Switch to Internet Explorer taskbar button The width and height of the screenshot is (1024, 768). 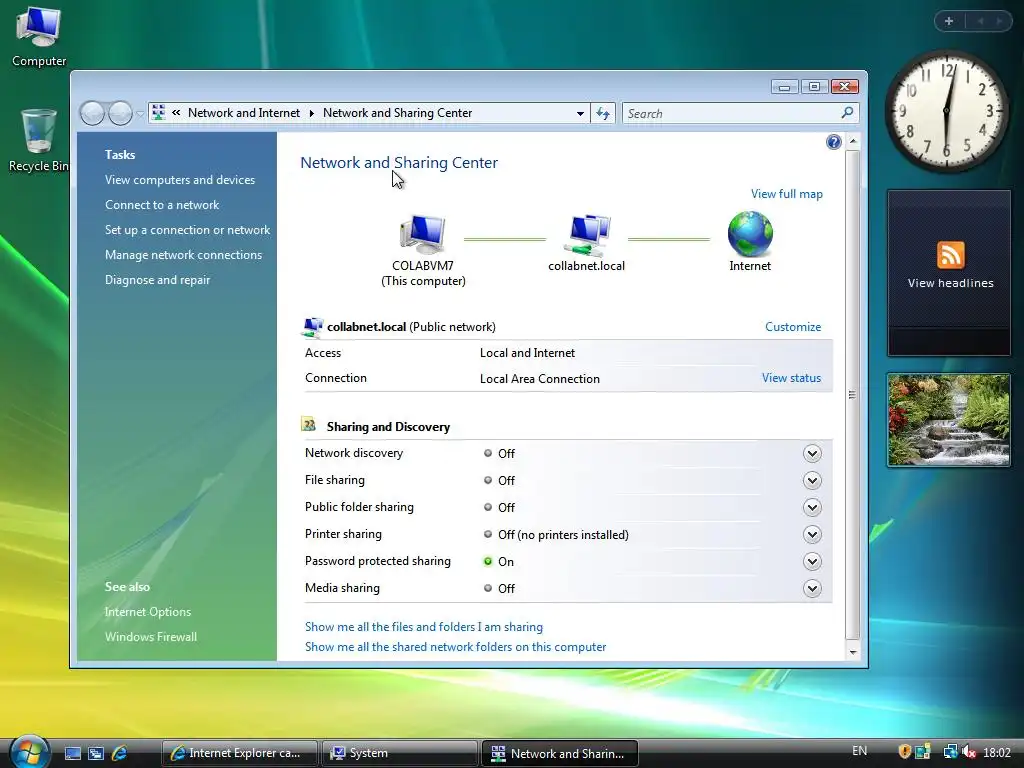[240, 753]
